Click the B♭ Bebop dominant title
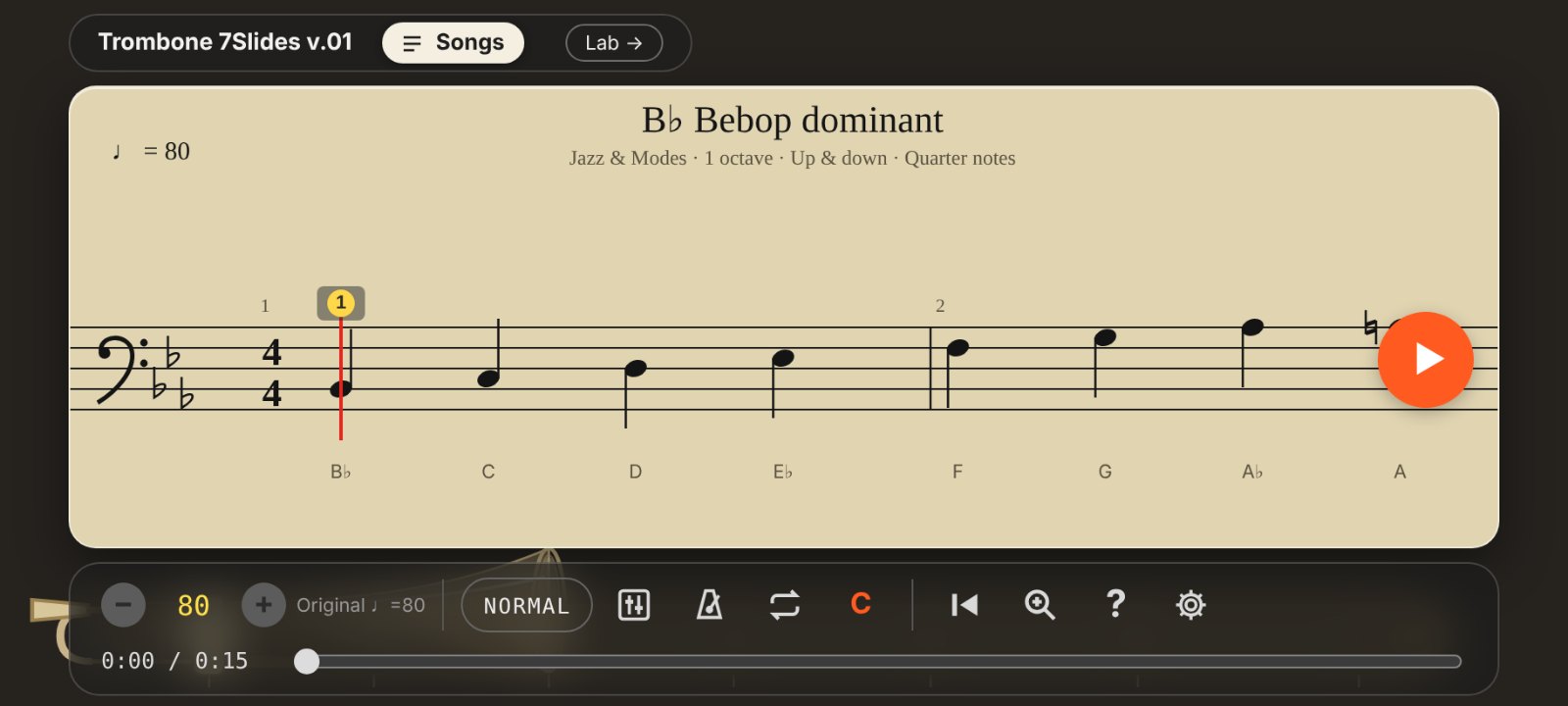 [x=792, y=121]
